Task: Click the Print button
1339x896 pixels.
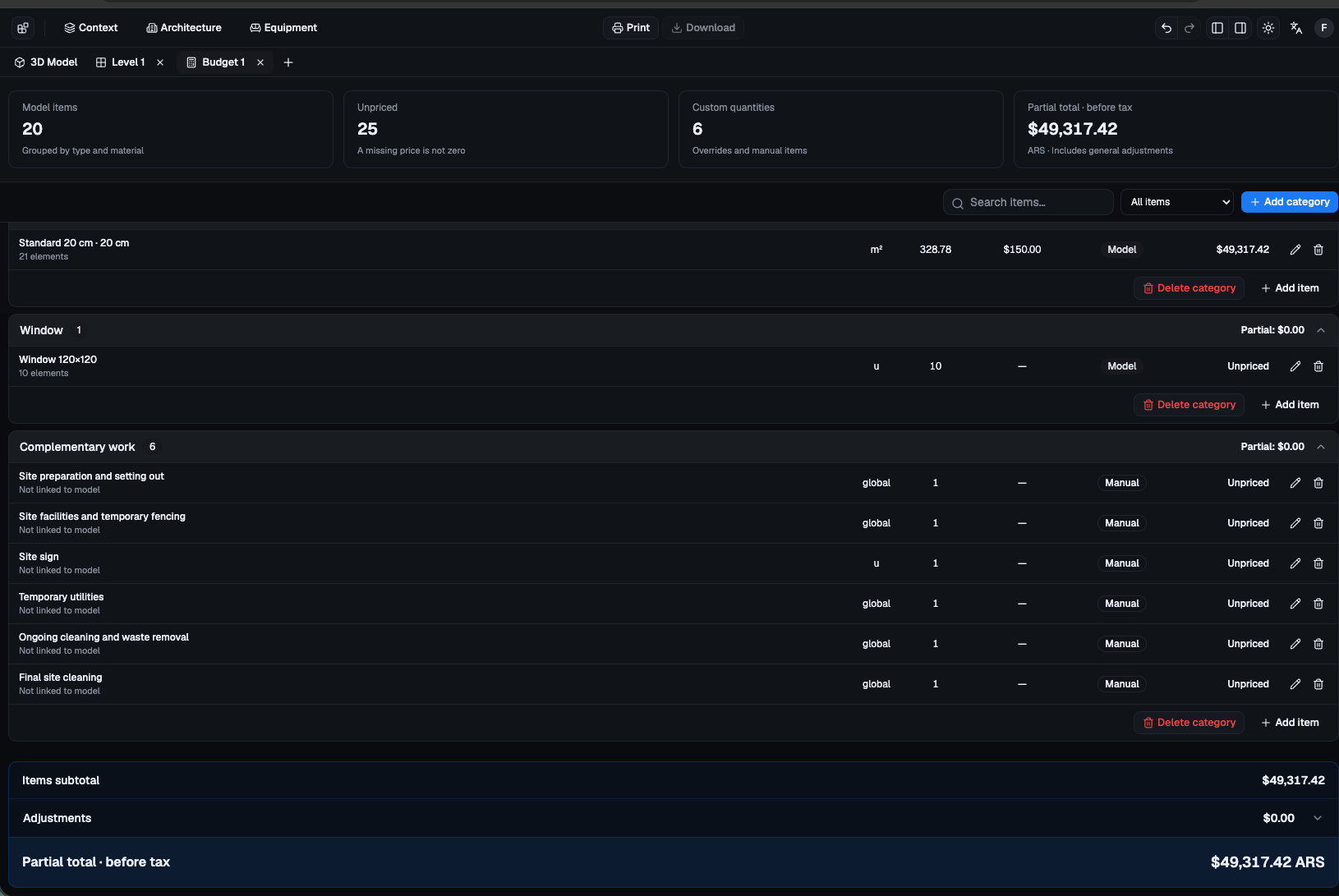Action: pyautogui.click(x=631, y=28)
